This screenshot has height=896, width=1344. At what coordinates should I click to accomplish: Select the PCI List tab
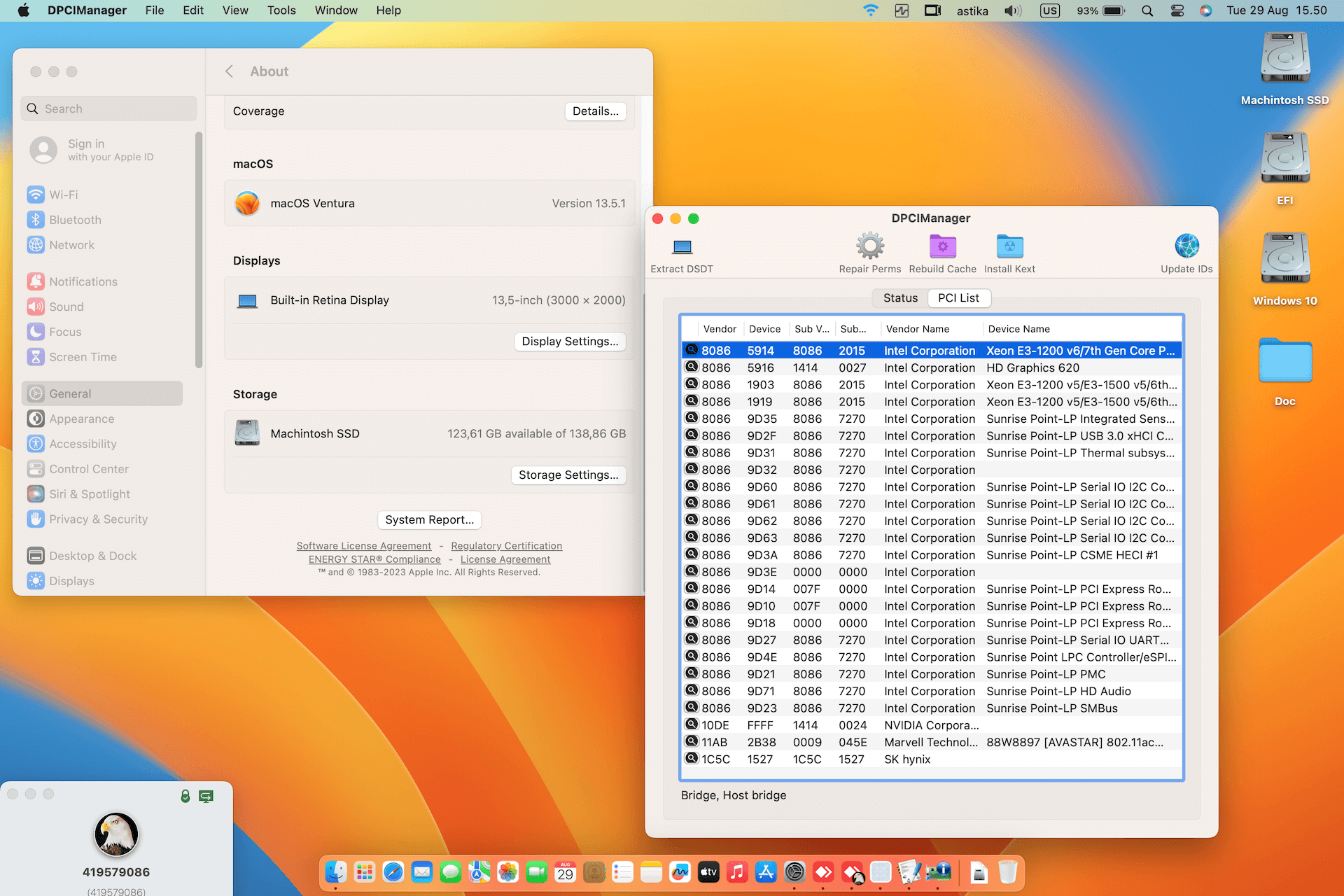tap(958, 298)
